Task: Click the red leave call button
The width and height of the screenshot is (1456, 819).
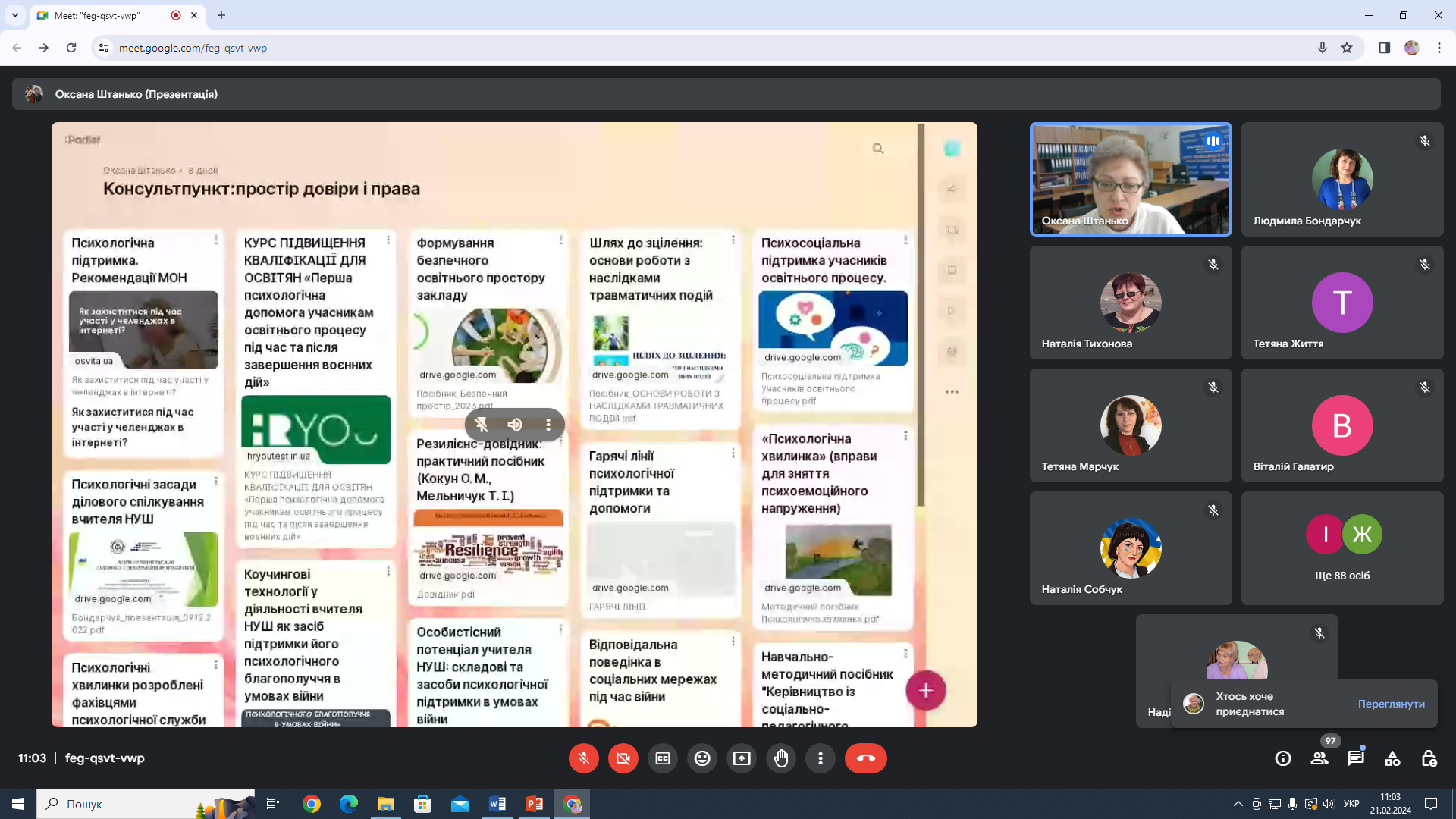Action: [865, 758]
